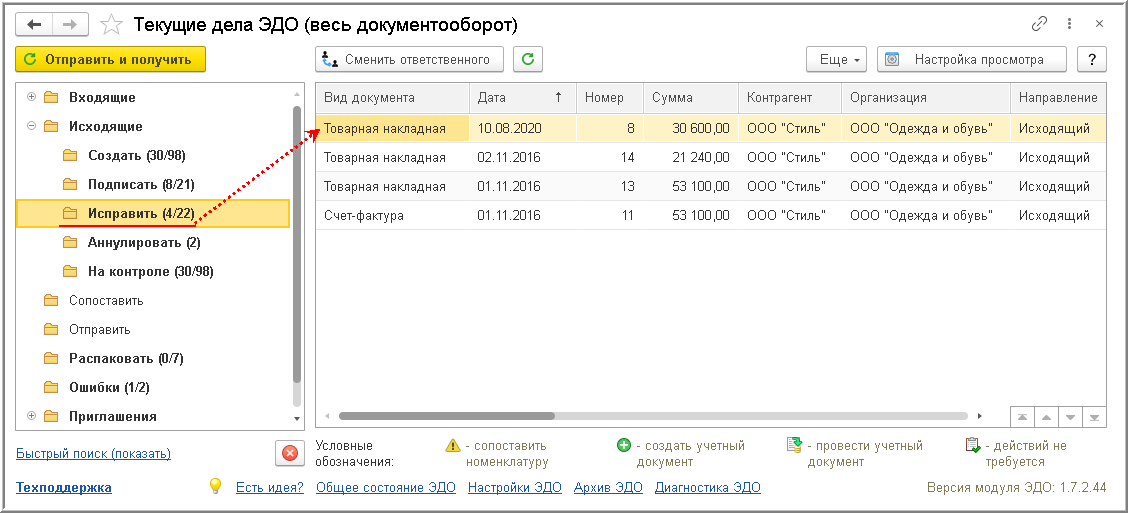1128x513 pixels.
Task: Click the green refresh icon button
Action: [528, 60]
